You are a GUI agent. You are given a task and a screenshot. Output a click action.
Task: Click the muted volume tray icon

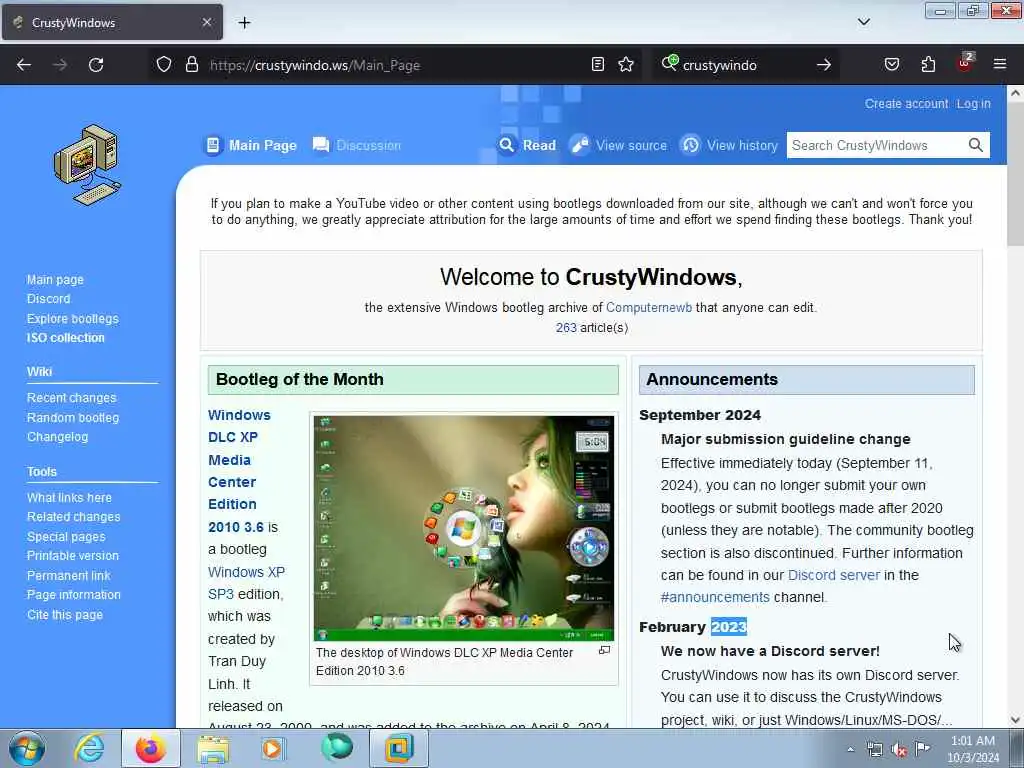(x=899, y=749)
